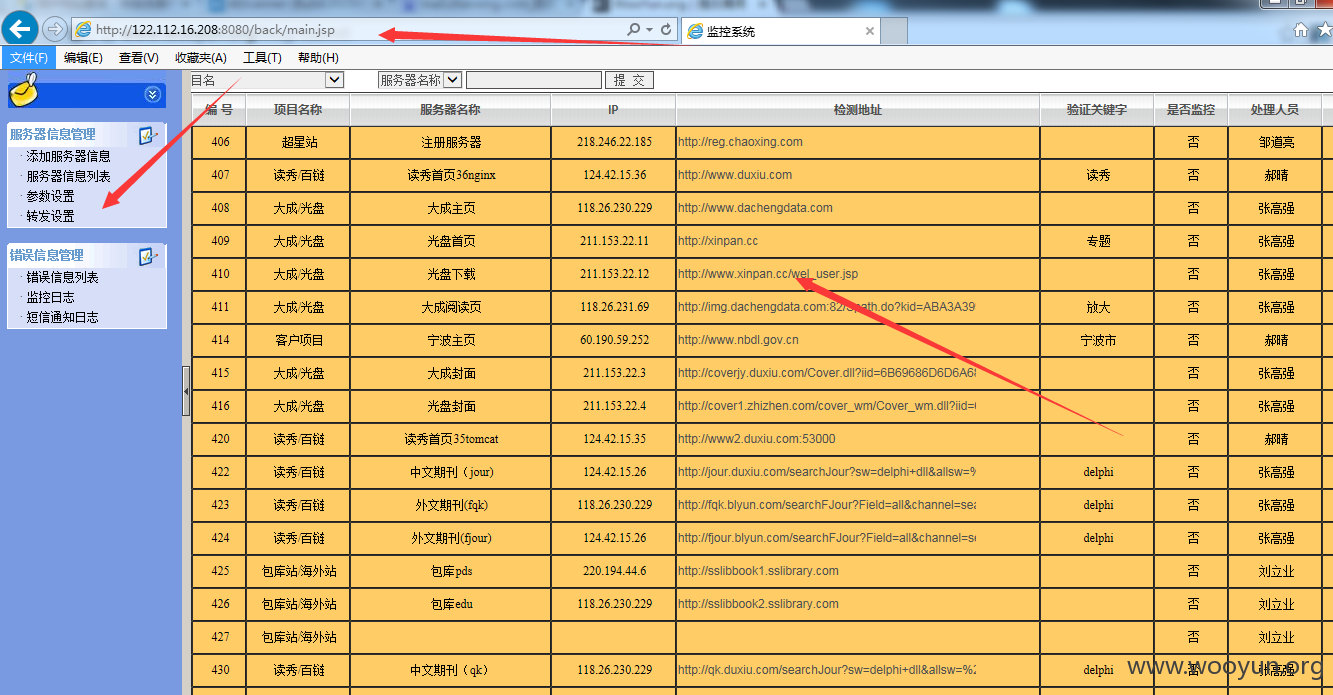Open the 收藏夹(A) menu

point(200,58)
